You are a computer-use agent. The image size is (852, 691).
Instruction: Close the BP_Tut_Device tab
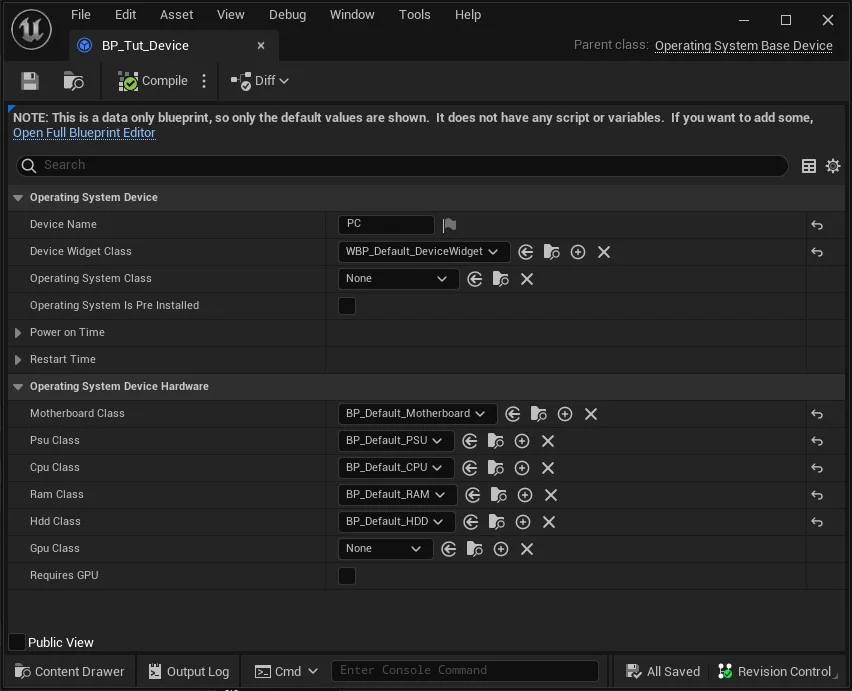(x=261, y=46)
